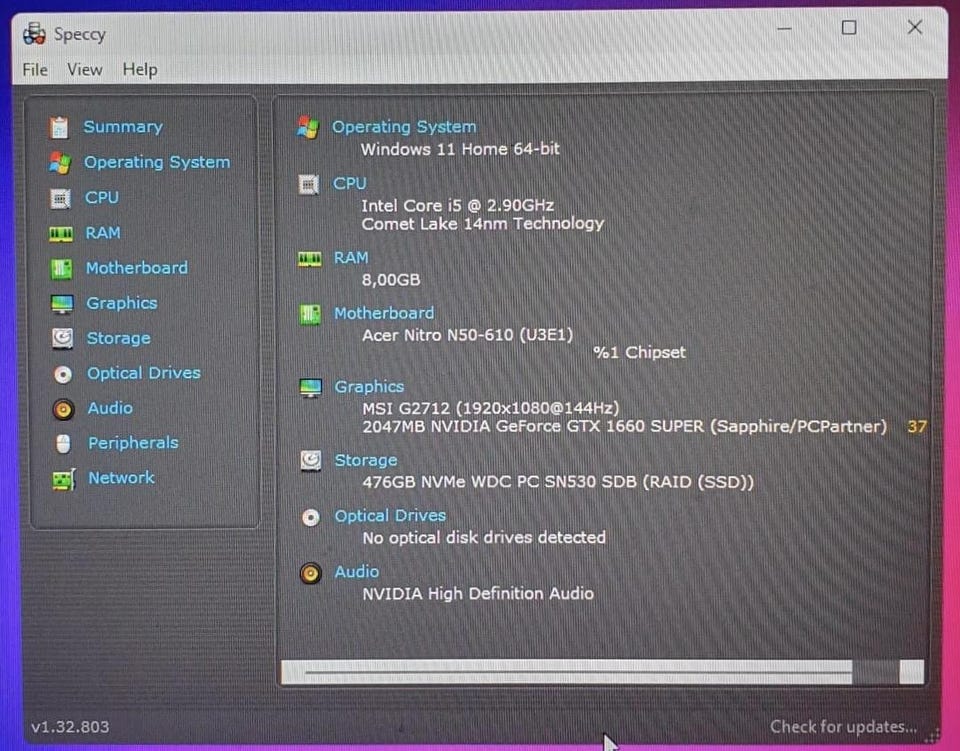This screenshot has width=960, height=751.
Task: Go to Storage section in sidebar
Action: pyautogui.click(x=119, y=338)
